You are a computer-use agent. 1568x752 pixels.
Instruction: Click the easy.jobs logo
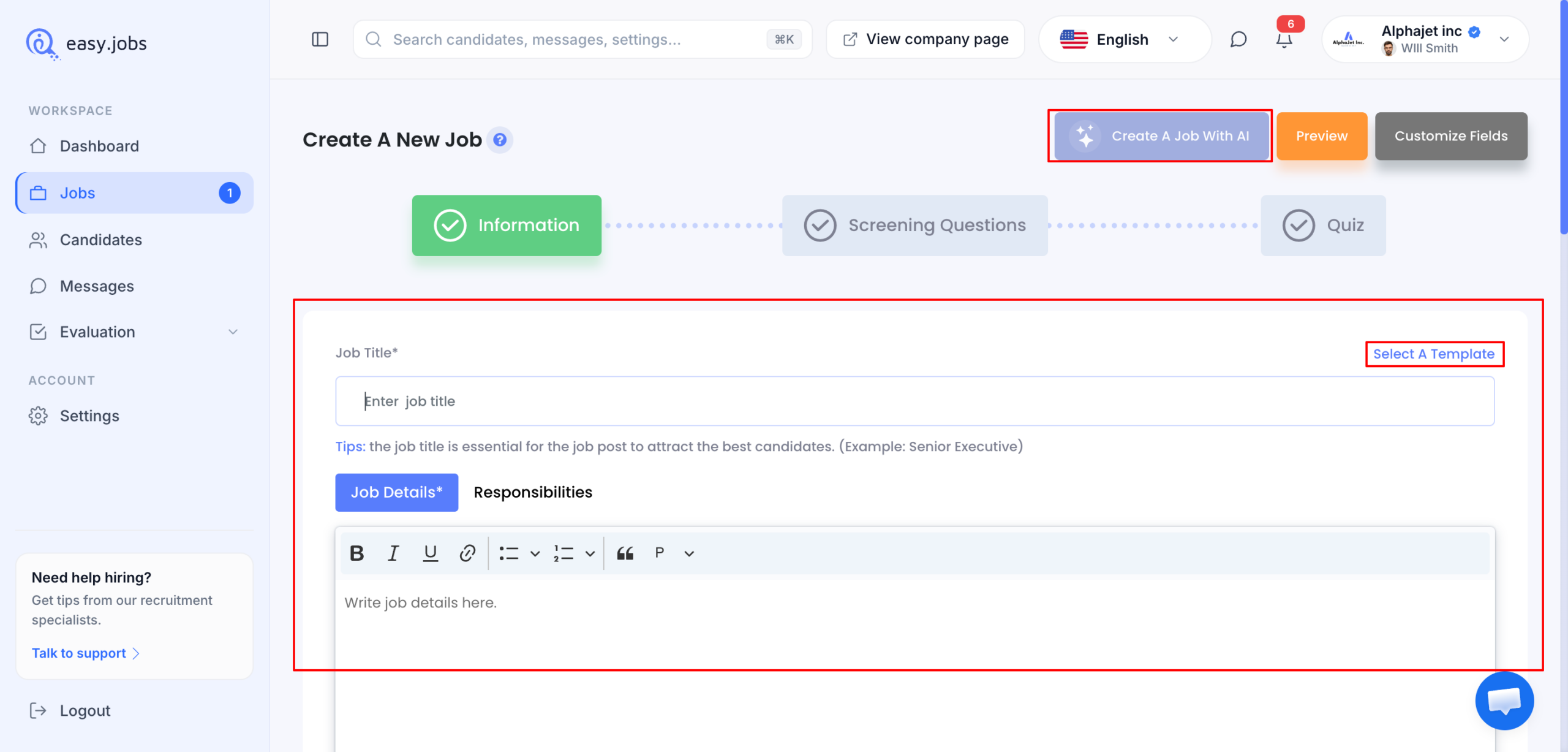(x=86, y=44)
